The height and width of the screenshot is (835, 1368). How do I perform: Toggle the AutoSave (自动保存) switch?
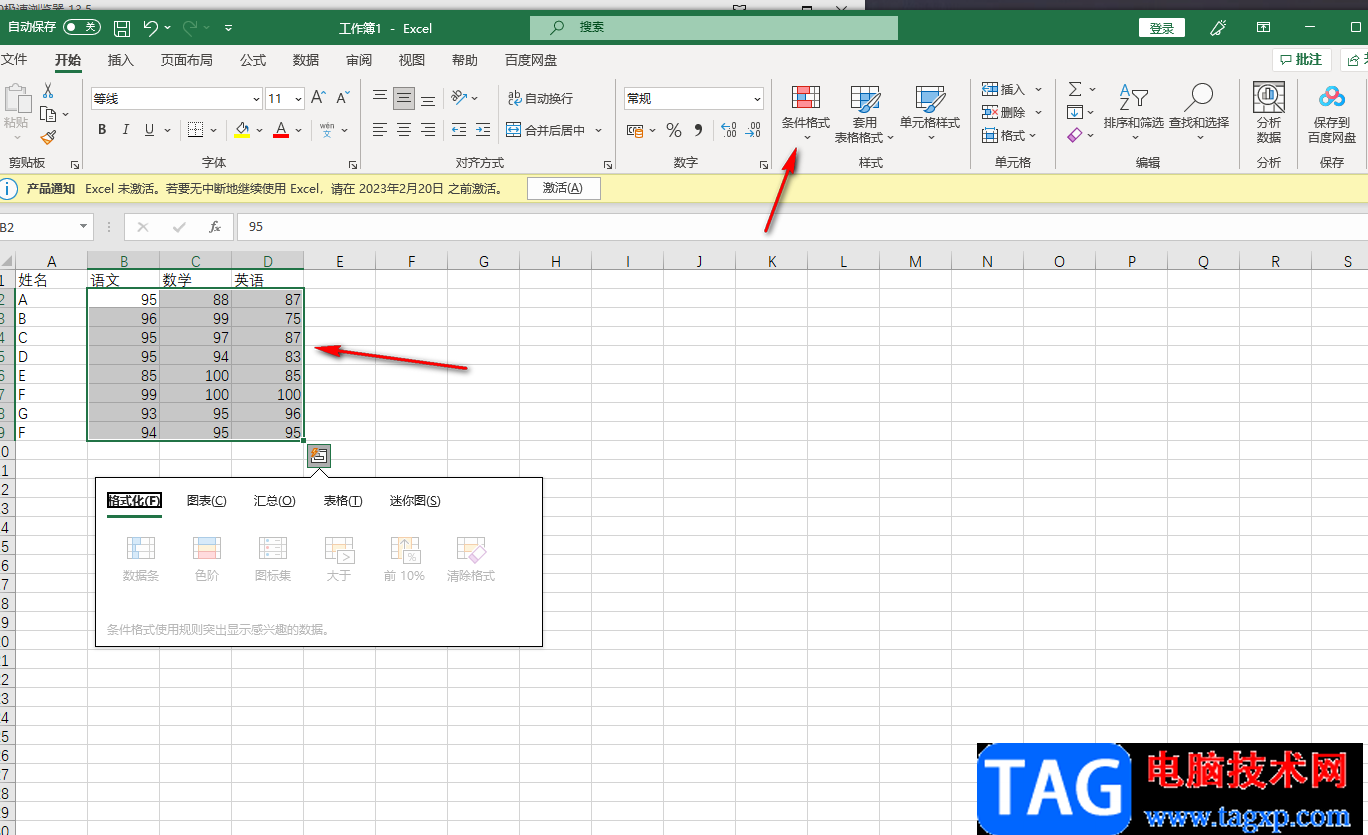tap(82, 27)
